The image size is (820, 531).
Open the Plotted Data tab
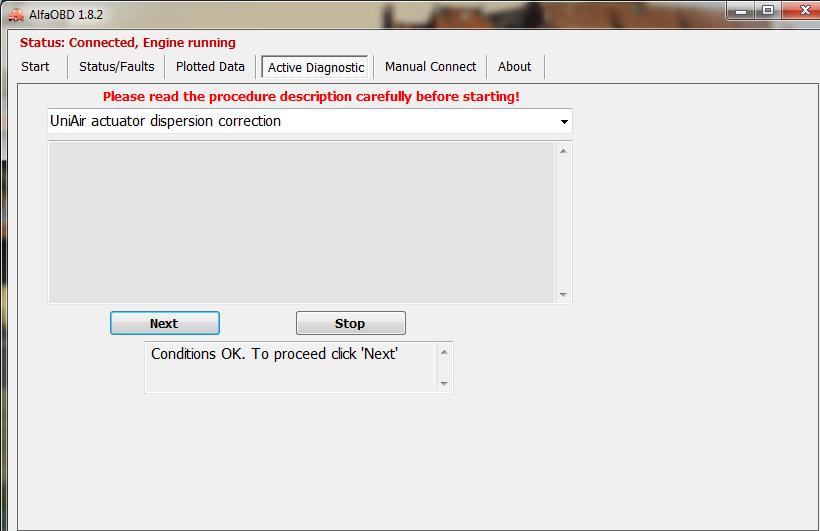tap(210, 66)
